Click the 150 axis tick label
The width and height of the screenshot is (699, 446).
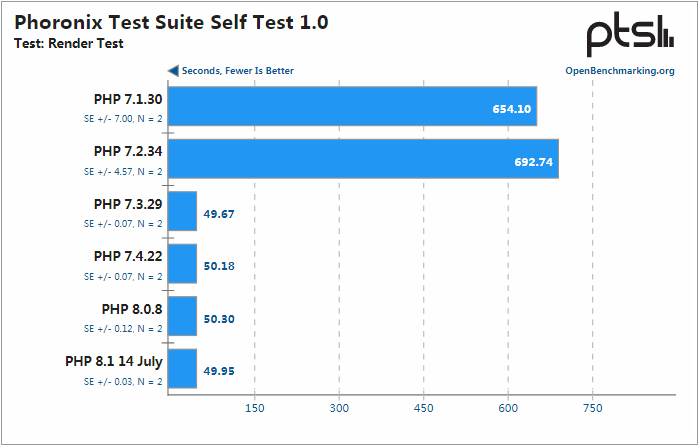tap(254, 408)
